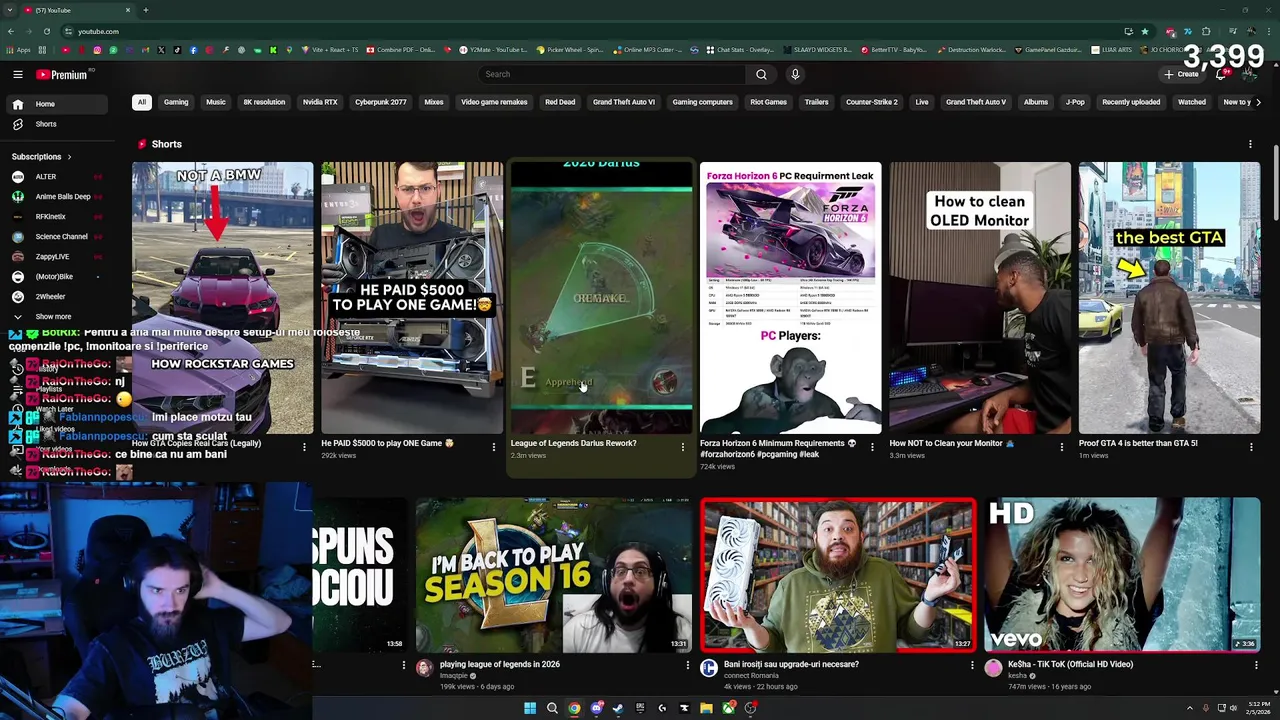The height and width of the screenshot is (720, 1280).
Task: Select the 8K resolution chip
Action: tap(264, 102)
